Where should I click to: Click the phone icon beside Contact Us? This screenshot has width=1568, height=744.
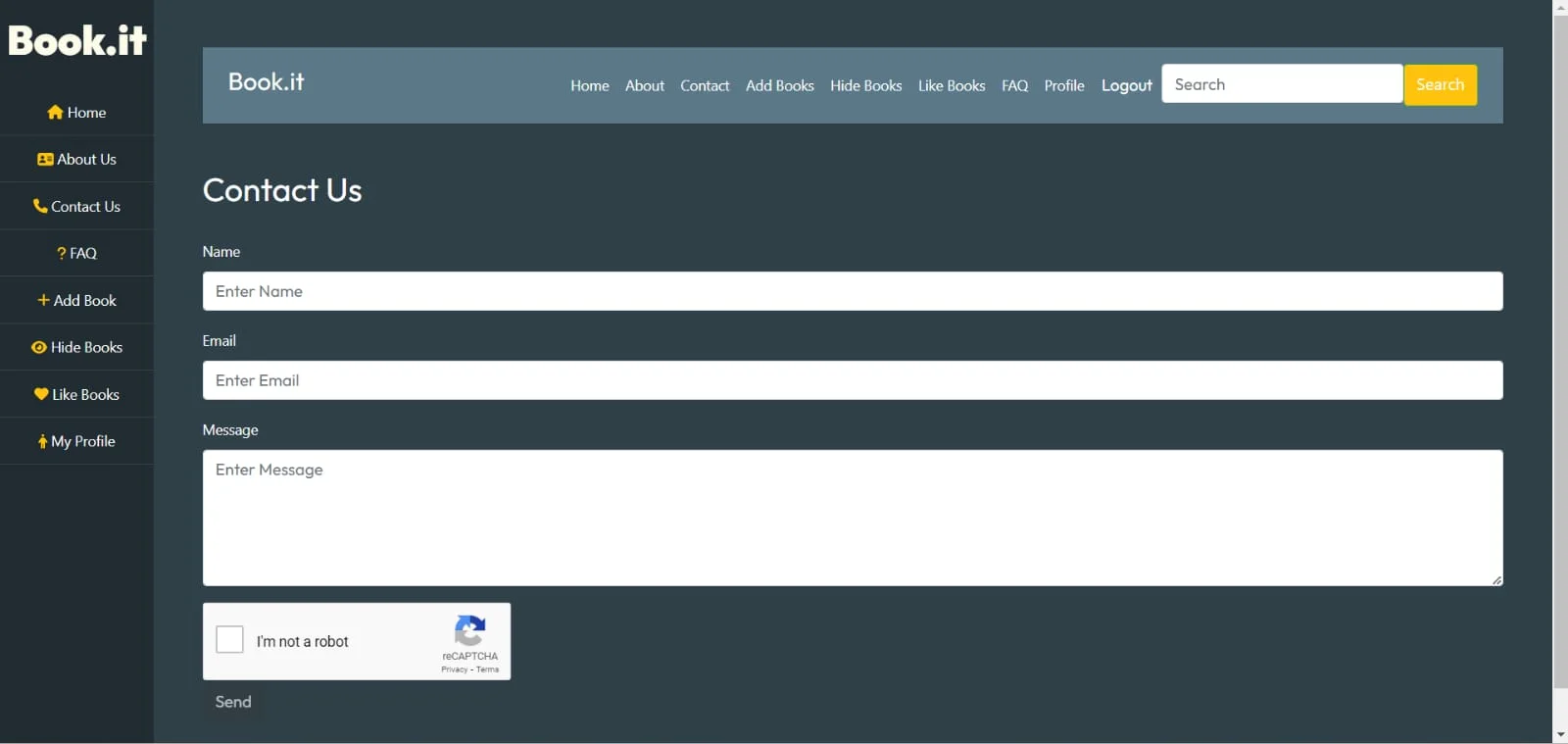[x=40, y=206]
